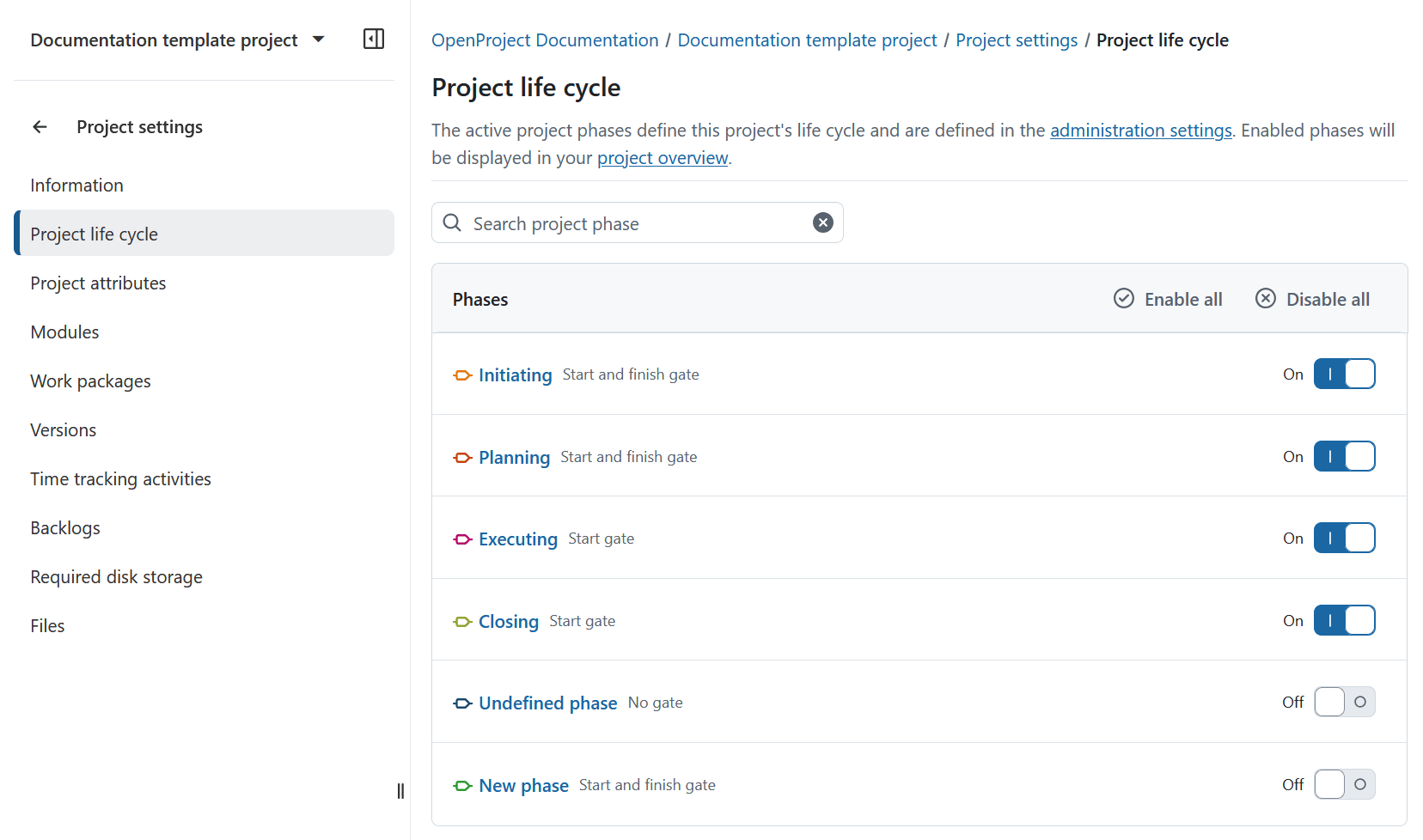Screen dimensions: 1423x840
Task: Click the magenta Executing phase icon
Action: 462,539
